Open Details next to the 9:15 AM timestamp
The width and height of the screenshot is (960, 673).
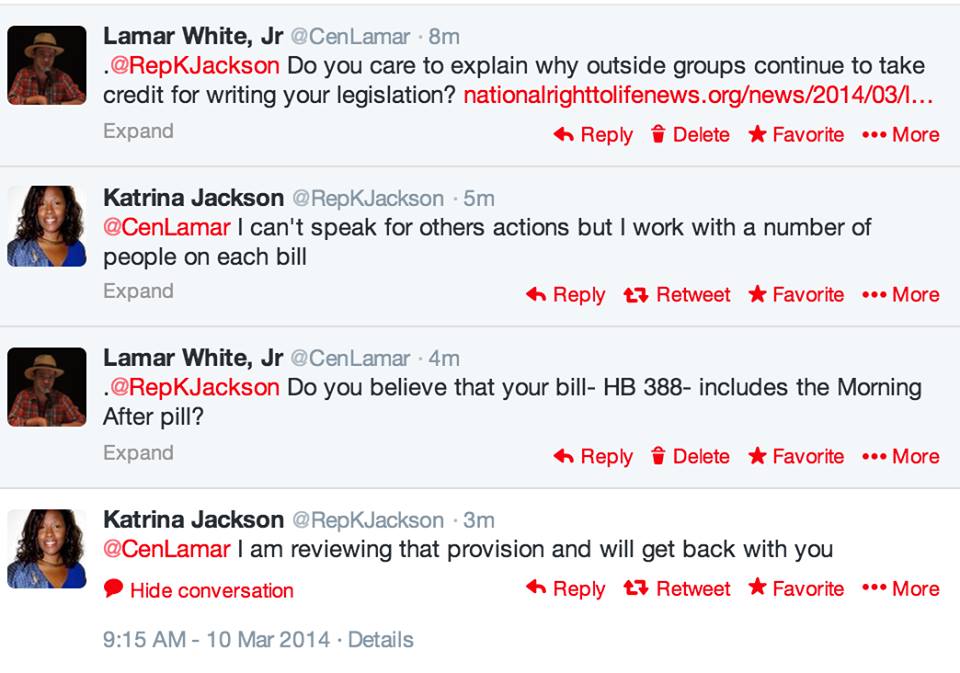(x=380, y=640)
